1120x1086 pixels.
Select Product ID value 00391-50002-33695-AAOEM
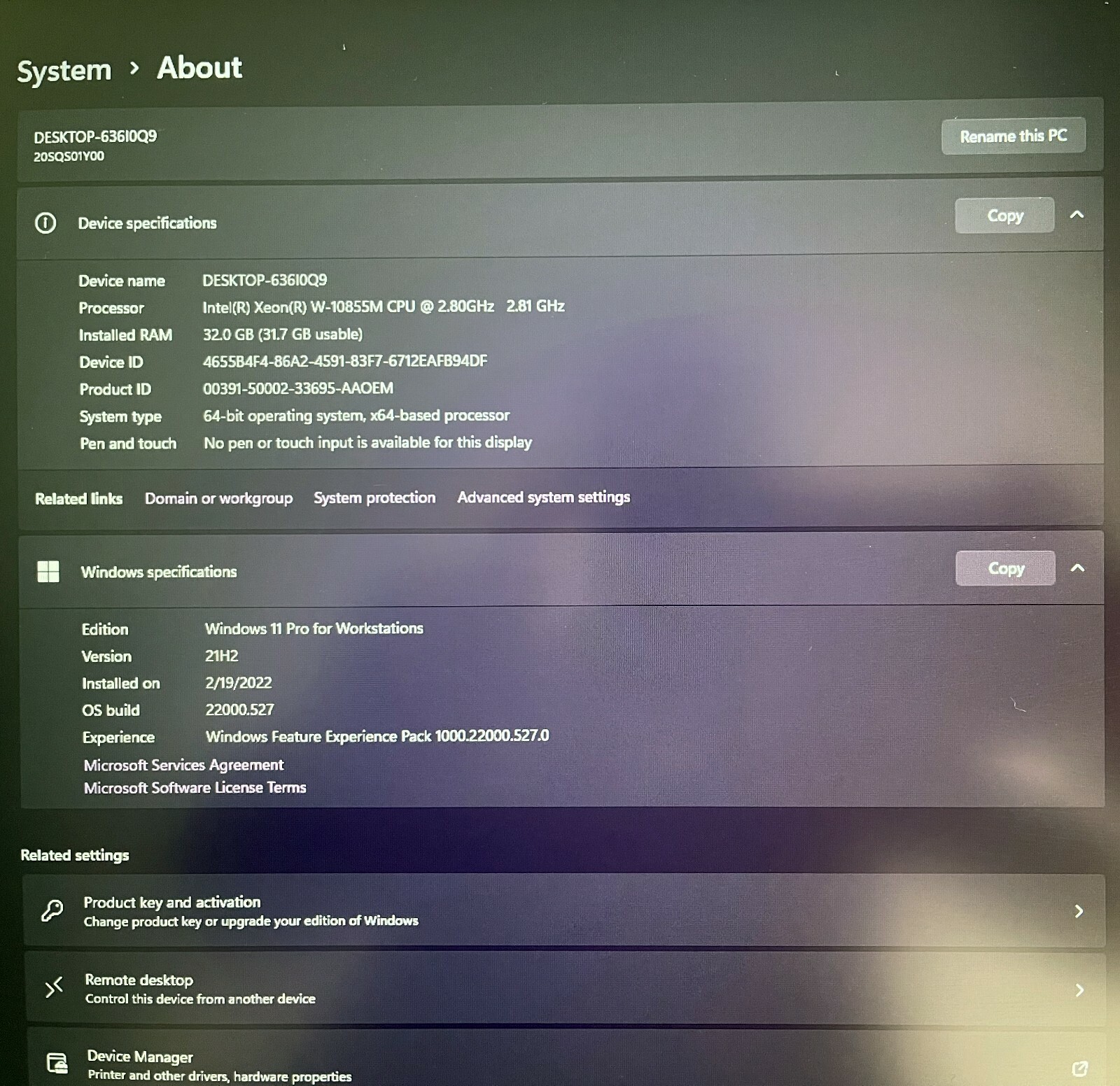(297, 388)
